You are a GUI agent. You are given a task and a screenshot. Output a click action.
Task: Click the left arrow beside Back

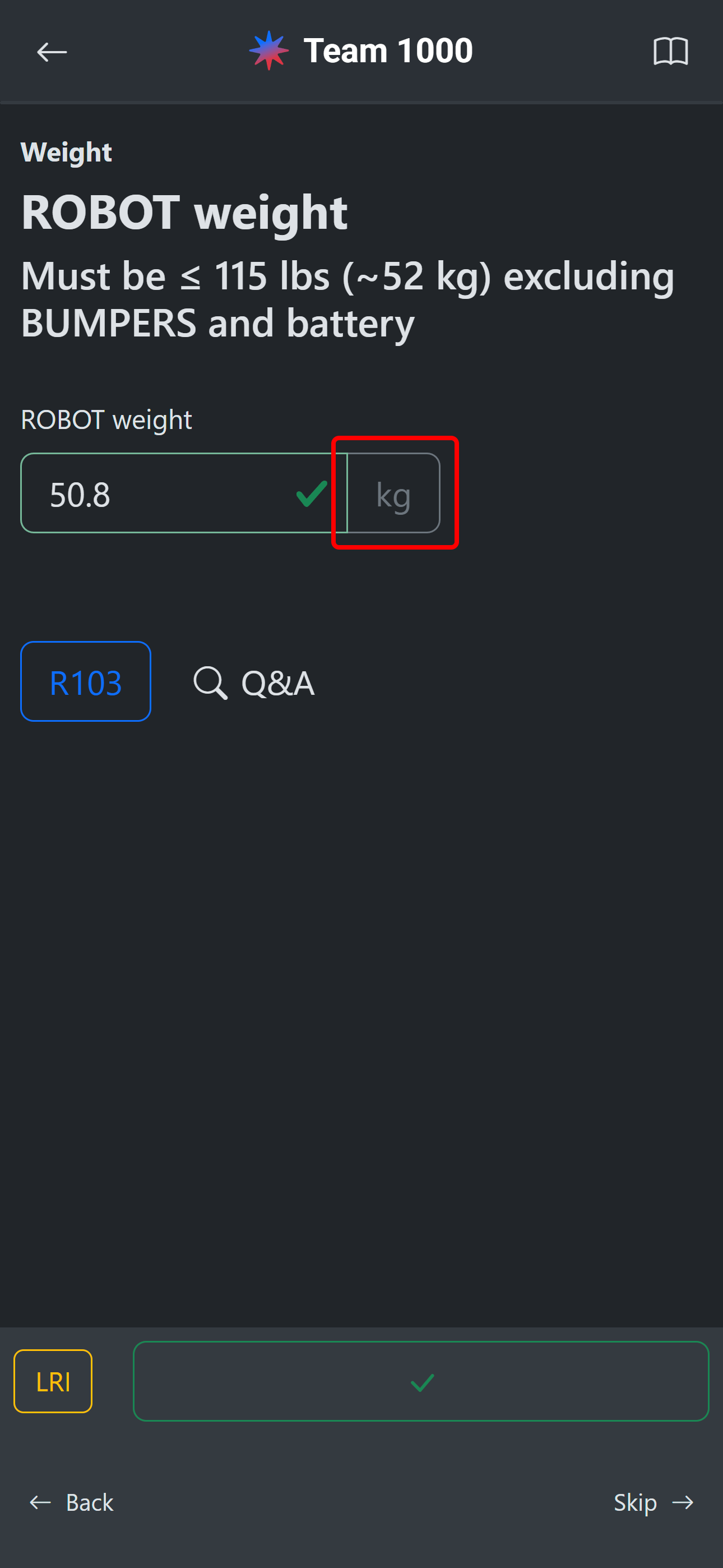[41, 1502]
